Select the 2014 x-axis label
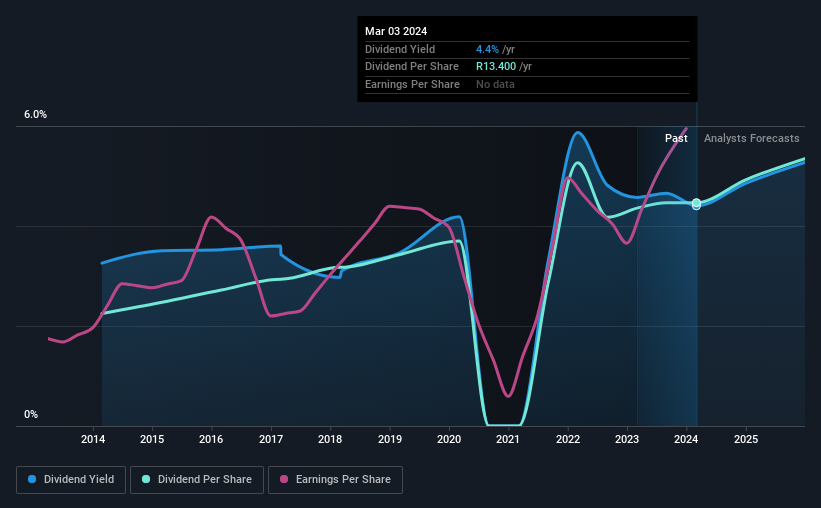This screenshot has width=821, height=508. (x=93, y=439)
